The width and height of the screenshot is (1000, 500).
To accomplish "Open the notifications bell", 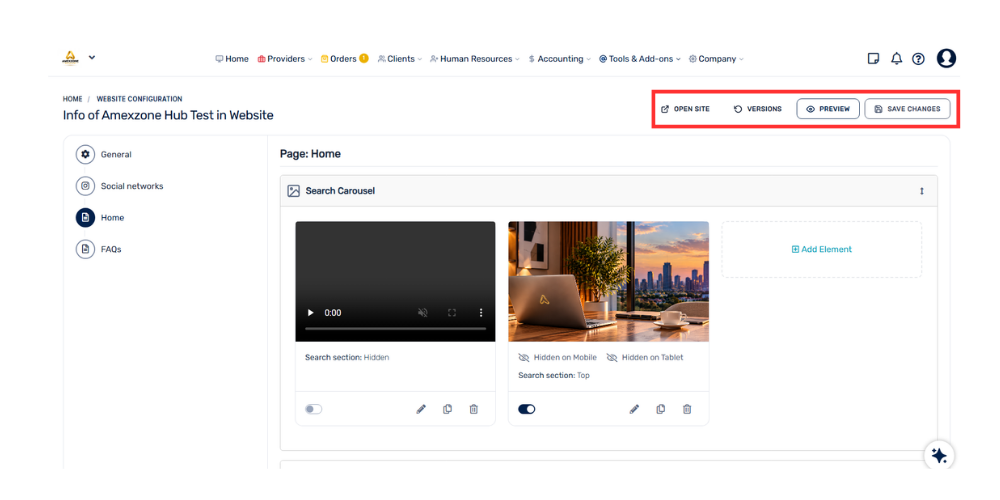I will coord(896,59).
